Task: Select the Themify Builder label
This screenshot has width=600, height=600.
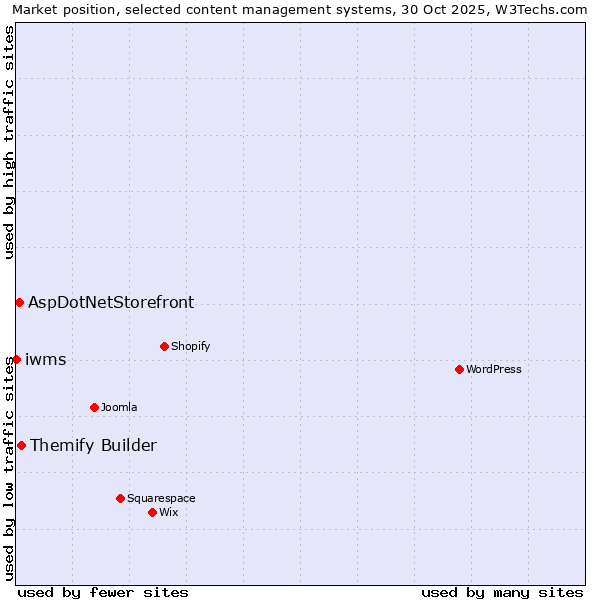Action: coord(93,445)
